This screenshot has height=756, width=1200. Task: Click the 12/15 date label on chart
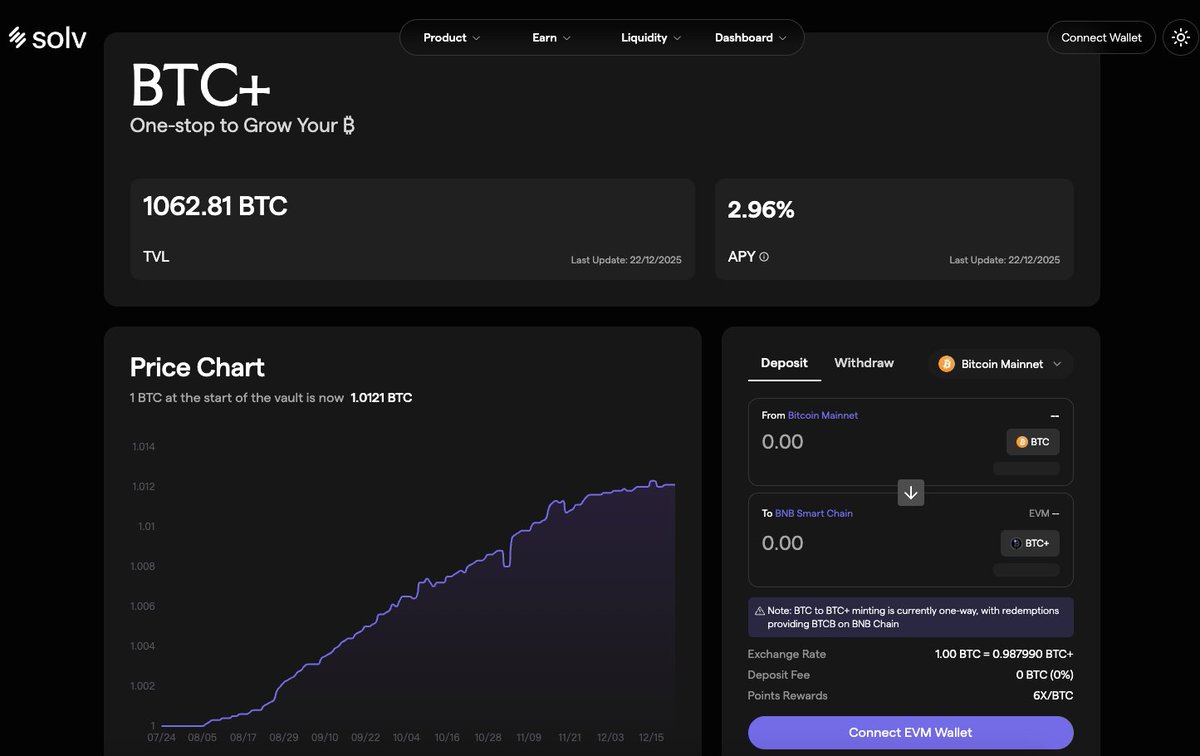pos(651,737)
